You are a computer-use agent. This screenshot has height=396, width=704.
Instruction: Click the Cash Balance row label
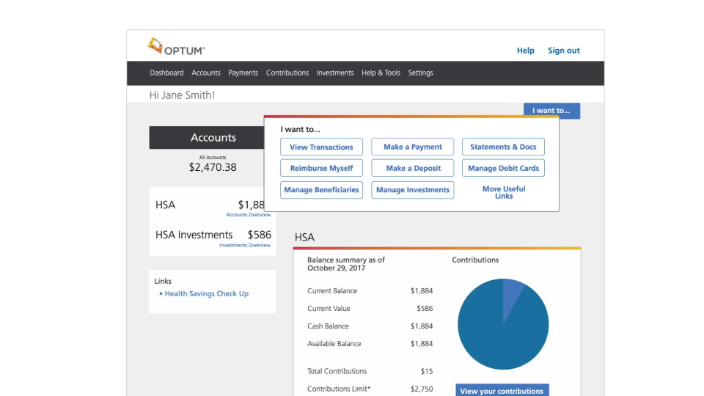pos(328,326)
